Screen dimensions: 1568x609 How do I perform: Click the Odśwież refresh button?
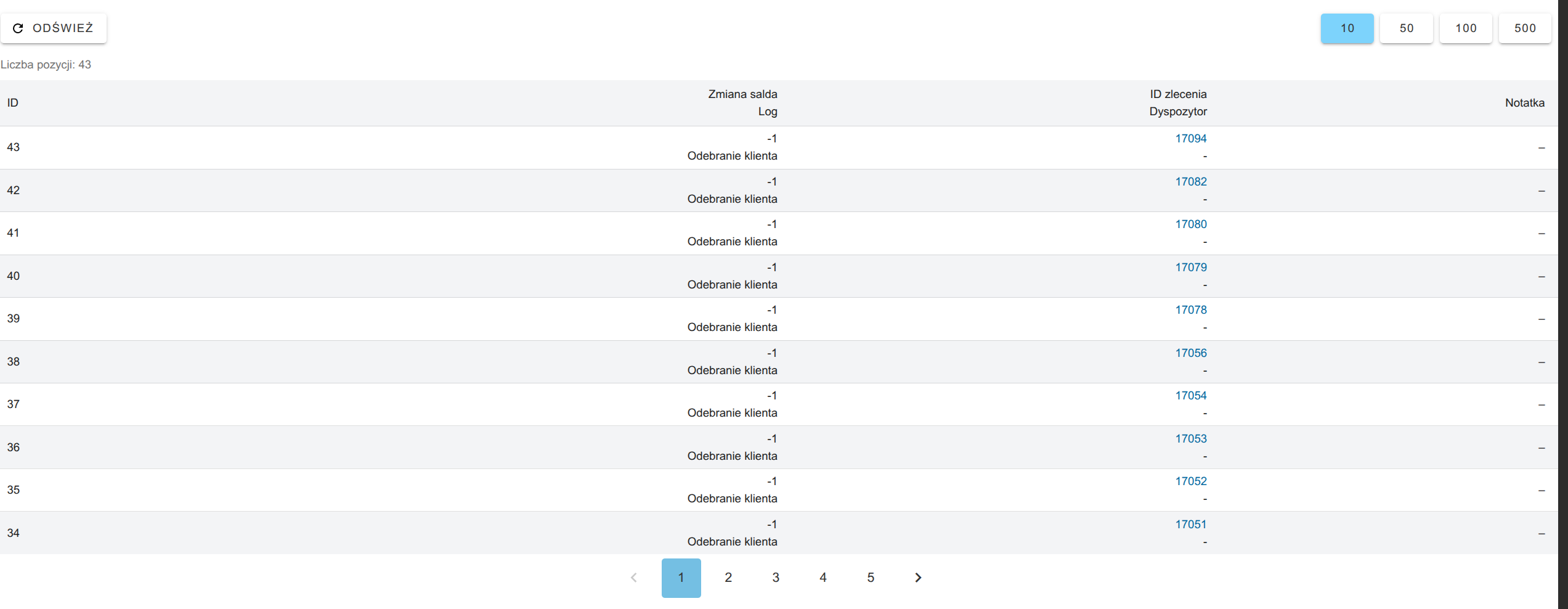click(54, 28)
